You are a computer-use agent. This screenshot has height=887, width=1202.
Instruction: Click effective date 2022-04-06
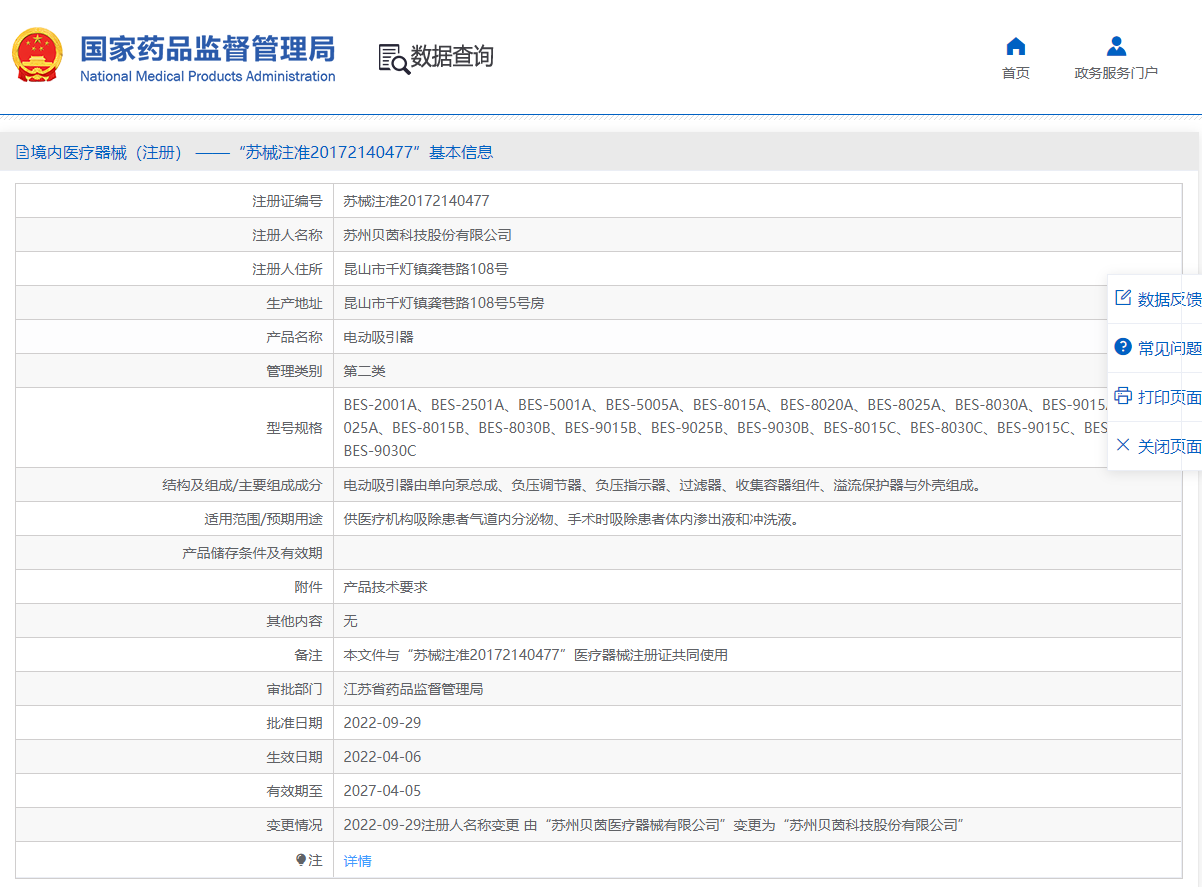point(382,757)
